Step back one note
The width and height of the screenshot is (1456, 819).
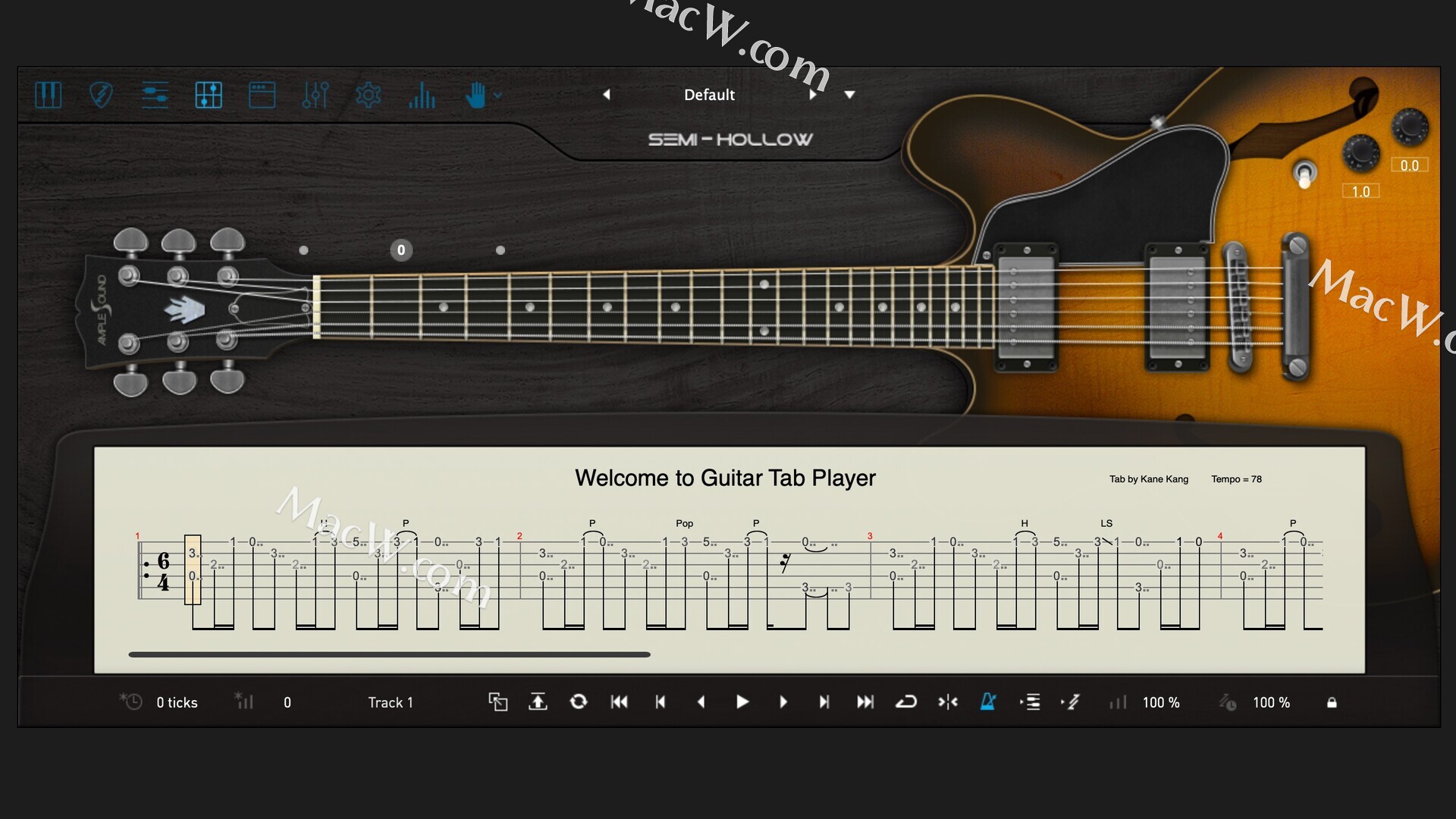click(701, 702)
